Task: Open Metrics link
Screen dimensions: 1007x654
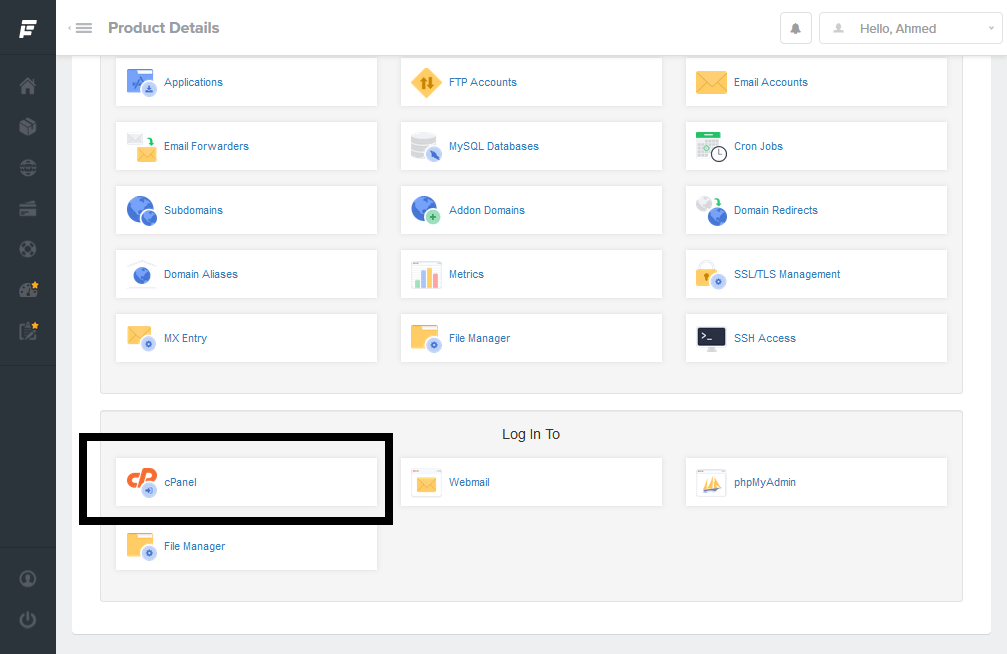Action: pyautogui.click(x=466, y=274)
